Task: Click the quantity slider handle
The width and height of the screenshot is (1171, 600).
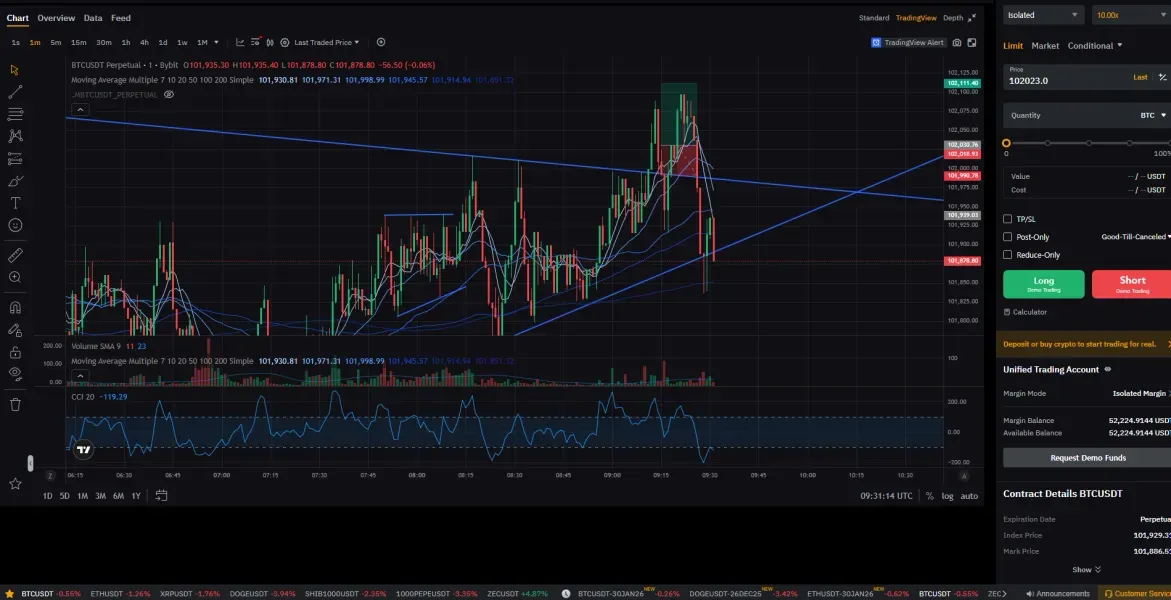Action: 1006,143
